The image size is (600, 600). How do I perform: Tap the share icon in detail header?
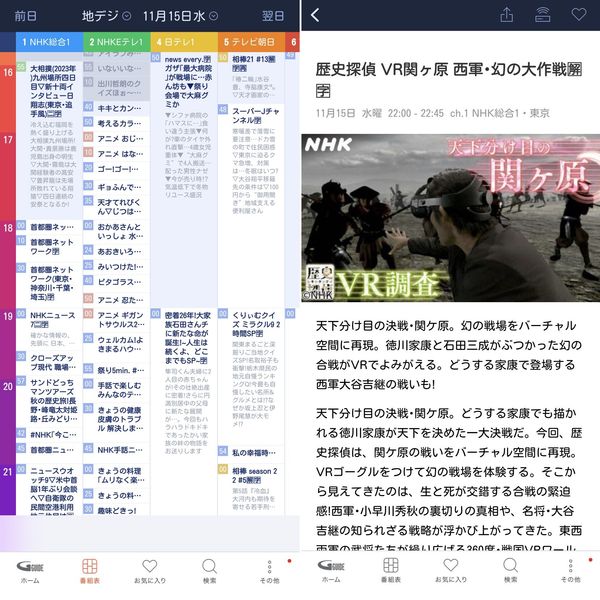(x=506, y=15)
